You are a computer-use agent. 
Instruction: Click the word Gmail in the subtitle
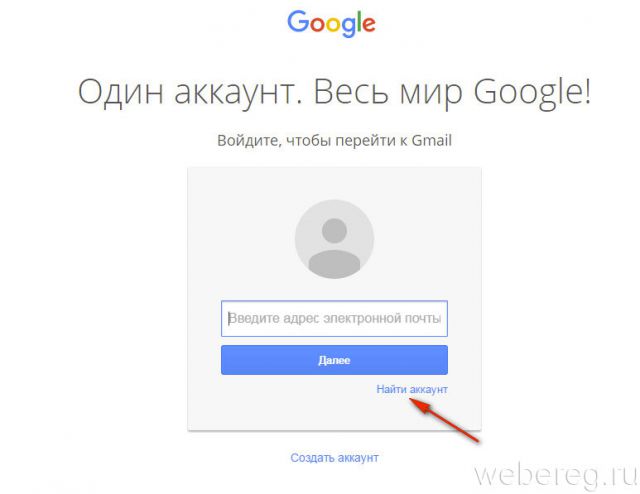(432, 140)
